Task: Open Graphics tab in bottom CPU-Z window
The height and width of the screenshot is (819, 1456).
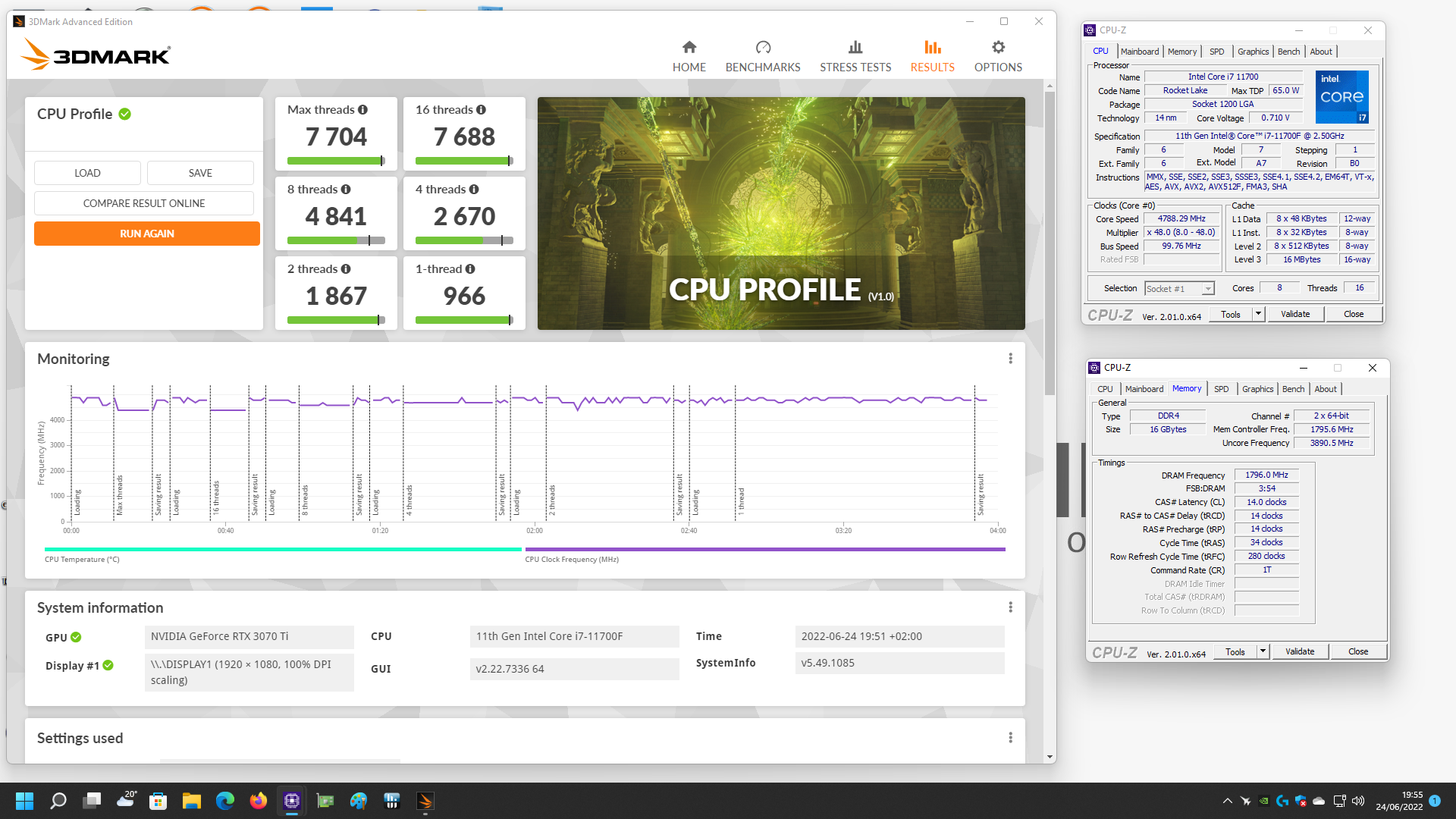Action: pyautogui.click(x=1257, y=389)
